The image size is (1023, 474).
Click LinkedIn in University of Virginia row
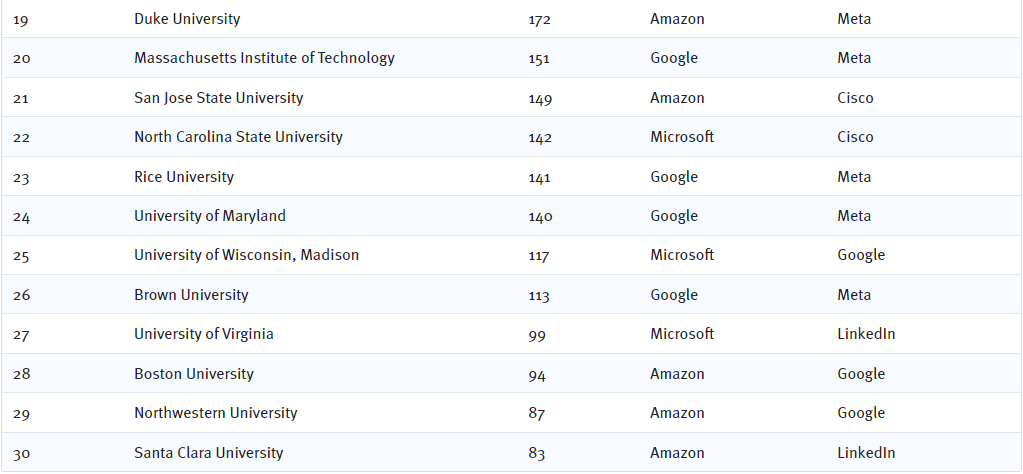coord(866,334)
